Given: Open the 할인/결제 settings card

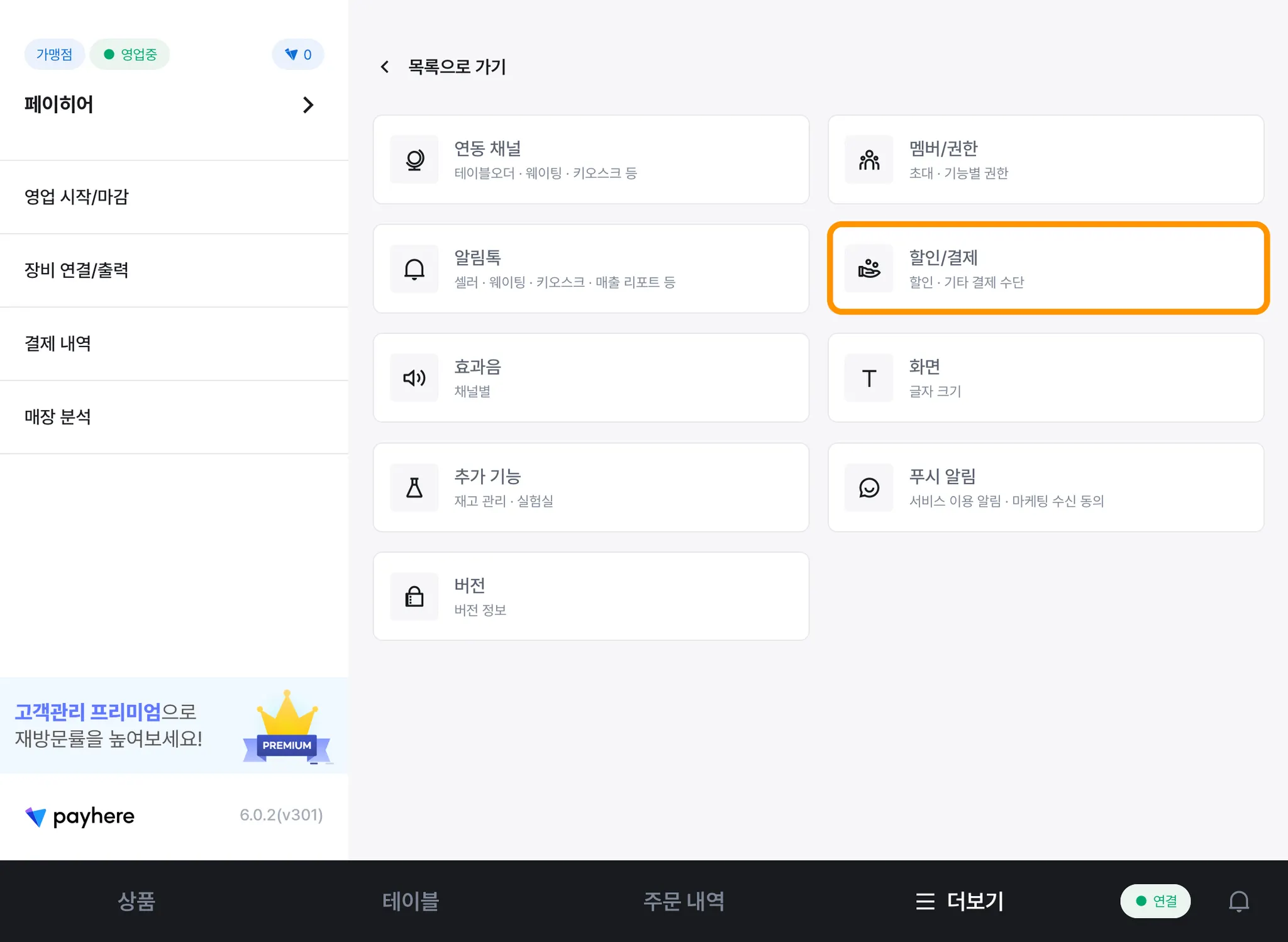Looking at the screenshot, I should [x=1048, y=269].
